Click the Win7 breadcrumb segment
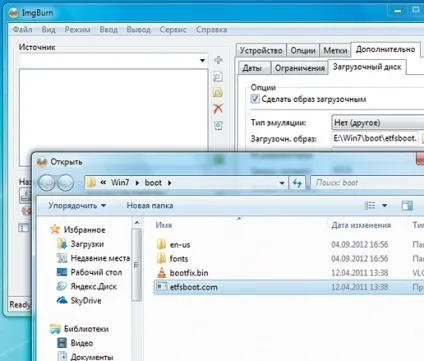 click(120, 183)
